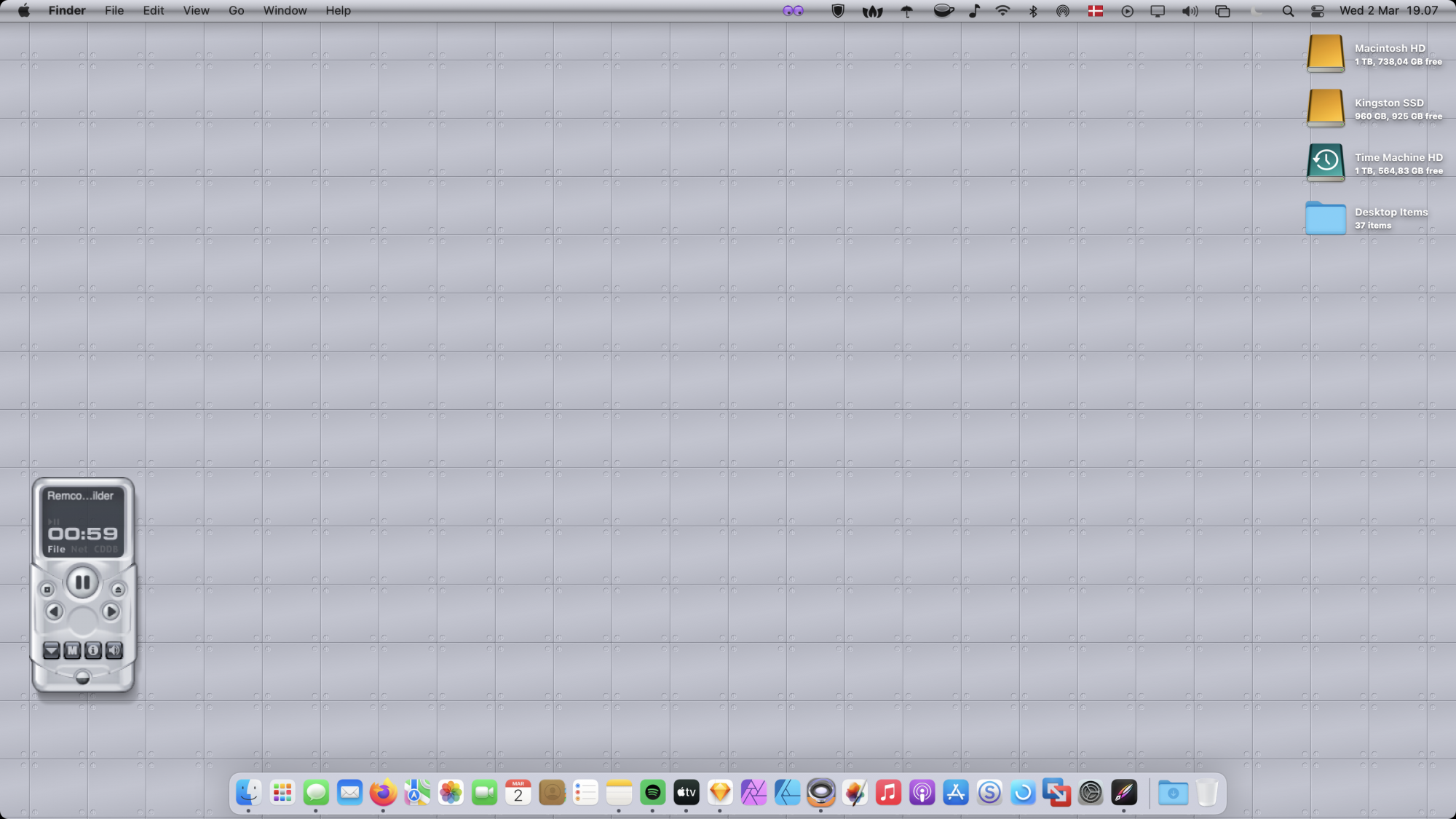Open Control Center toggles in menu bar
This screenshot has height=819, width=1456.
pos(1317,11)
